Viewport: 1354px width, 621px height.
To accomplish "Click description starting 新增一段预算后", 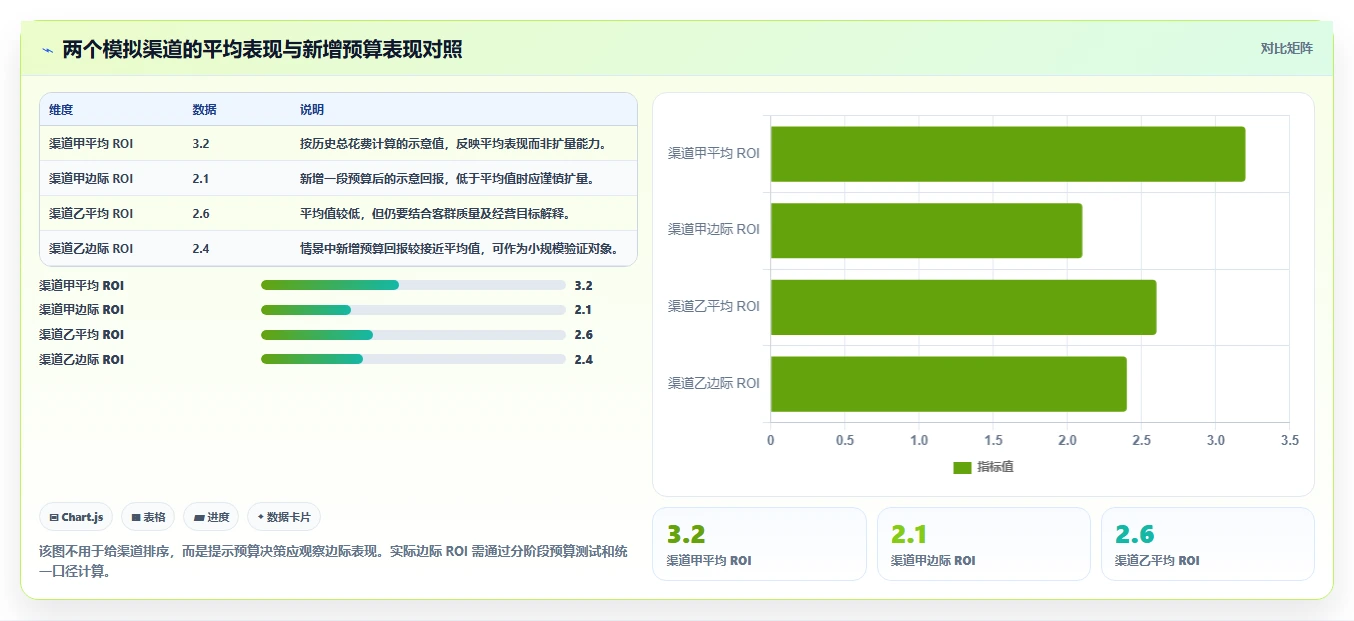I will (x=447, y=179).
